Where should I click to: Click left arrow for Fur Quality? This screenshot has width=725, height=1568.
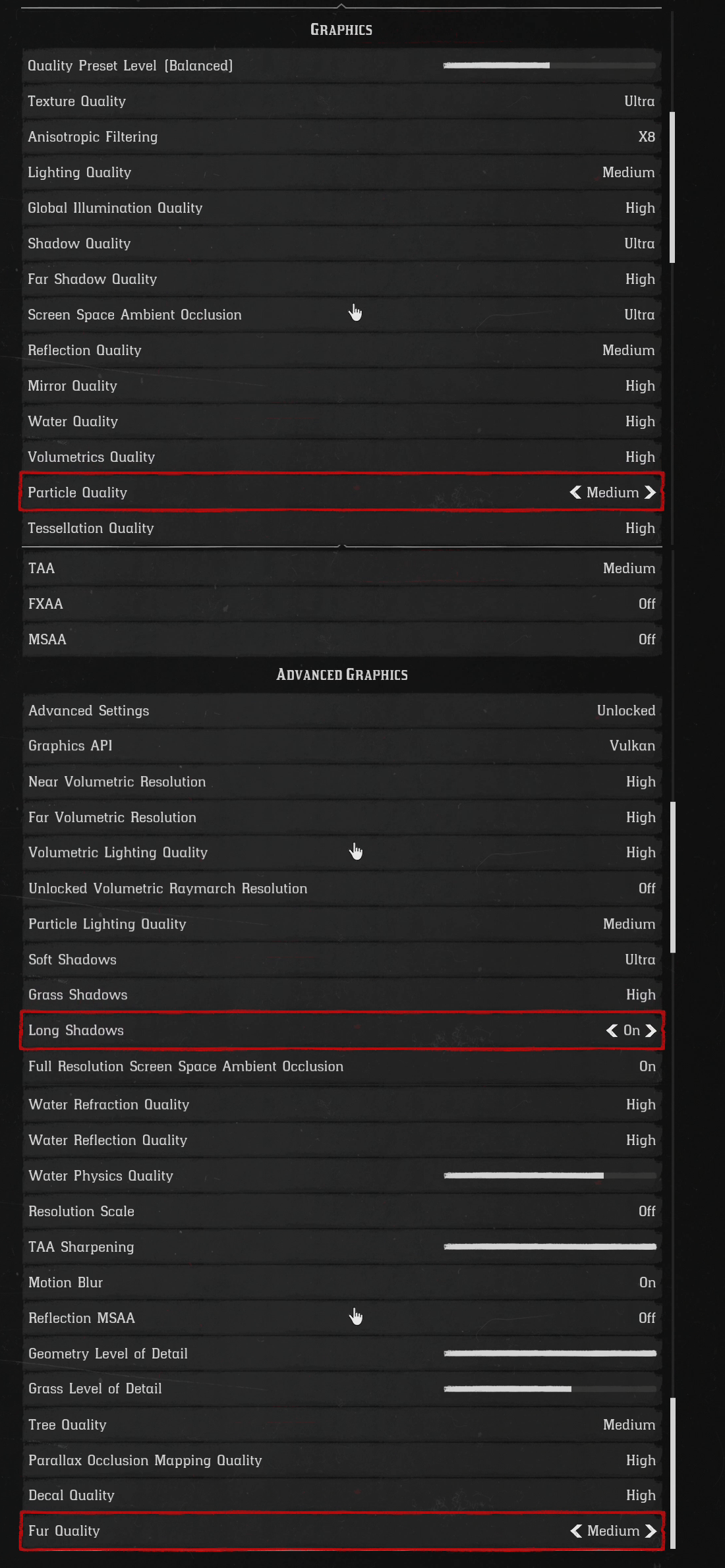pos(576,1531)
